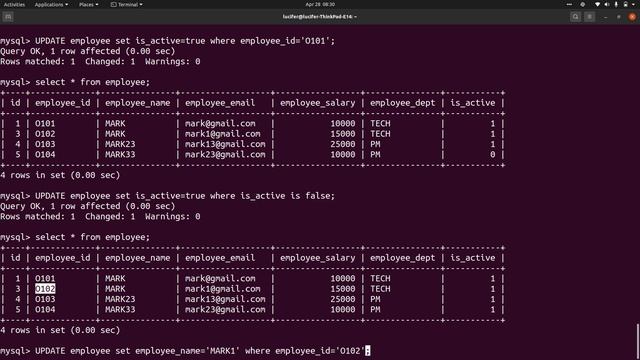Click the volume speaker icon
640x360 pixels.
(607, 4)
